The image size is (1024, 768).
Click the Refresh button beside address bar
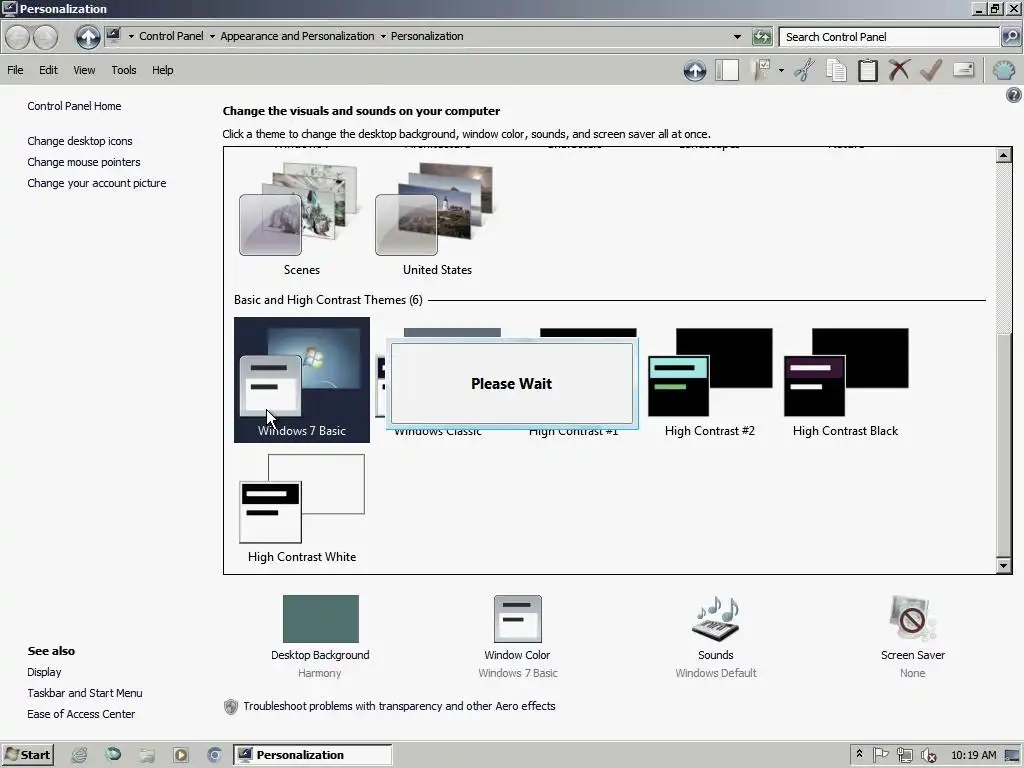click(761, 37)
